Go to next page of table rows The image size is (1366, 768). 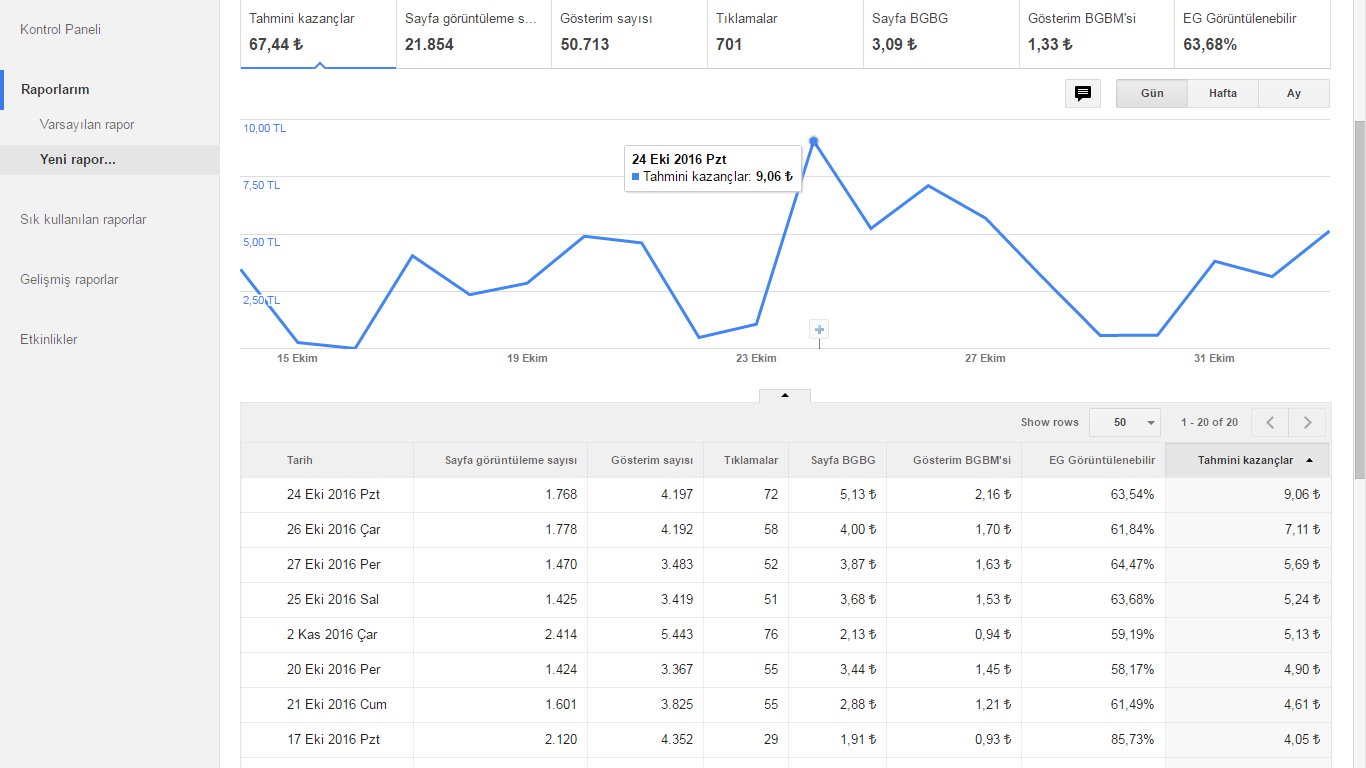[x=1307, y=422]
